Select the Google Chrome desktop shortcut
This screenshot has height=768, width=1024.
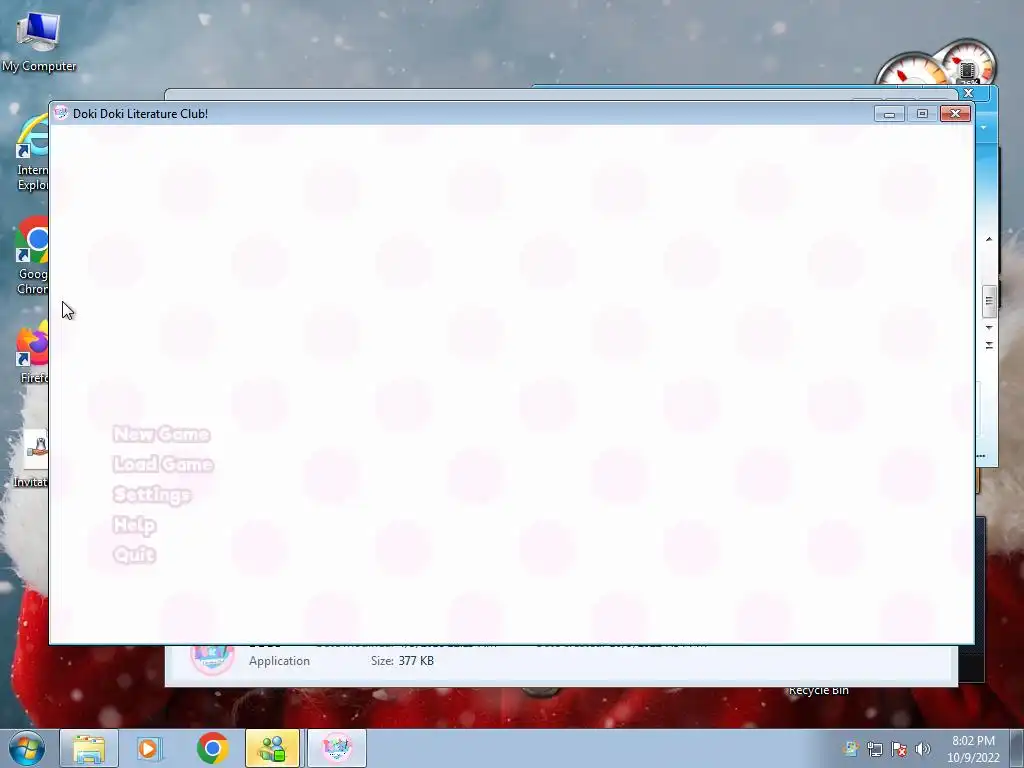click(31, 256)
